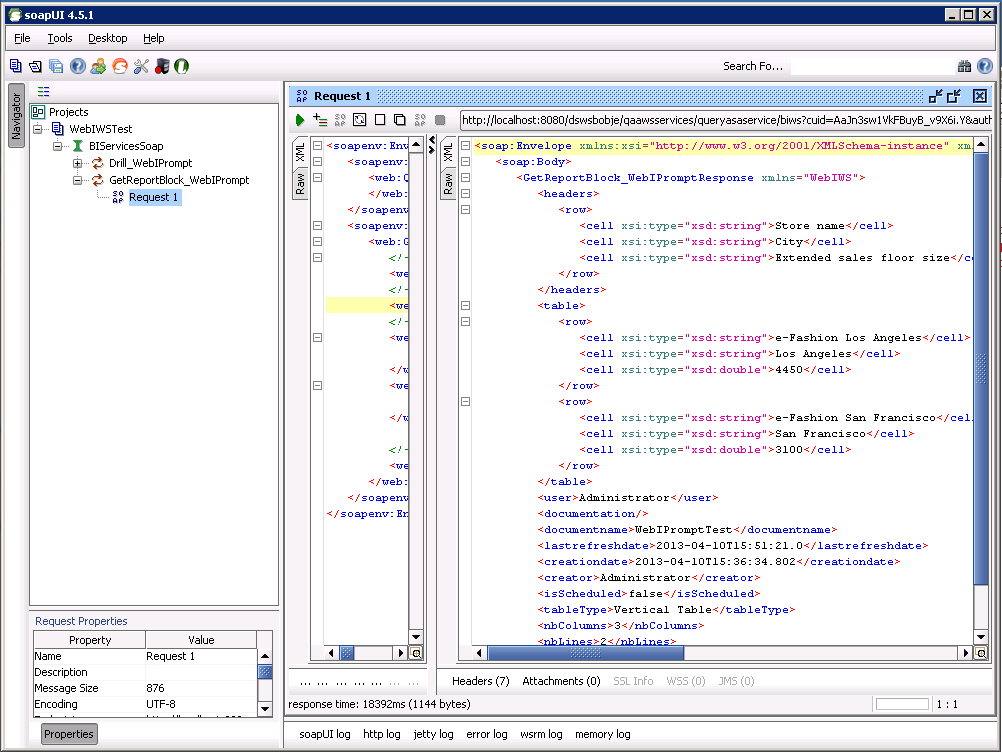Collapse the WebIWSTest project node
The image size is (1002, 752).
(38, 129)
